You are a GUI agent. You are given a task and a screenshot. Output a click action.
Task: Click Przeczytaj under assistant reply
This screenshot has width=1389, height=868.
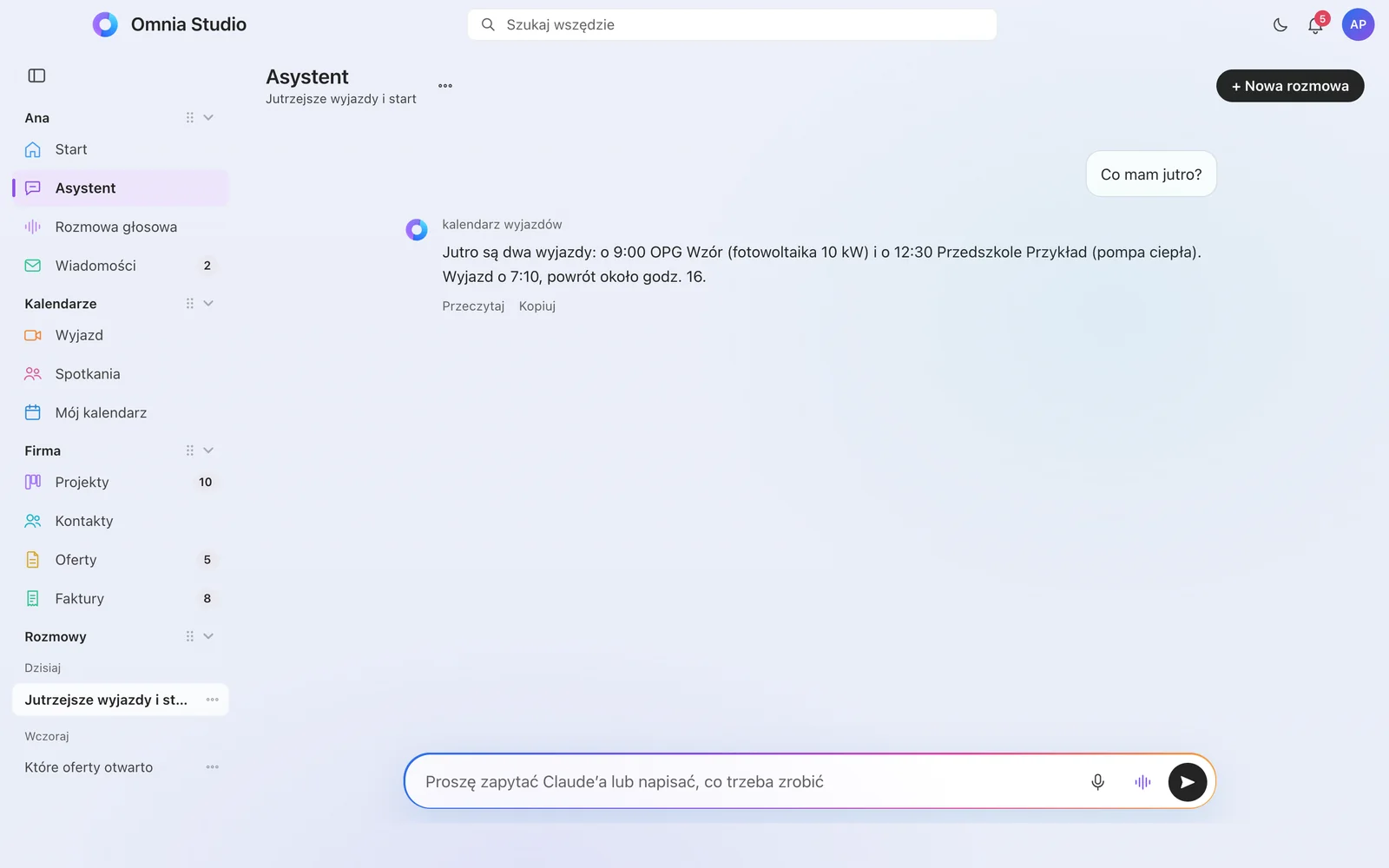pos(473,306)
